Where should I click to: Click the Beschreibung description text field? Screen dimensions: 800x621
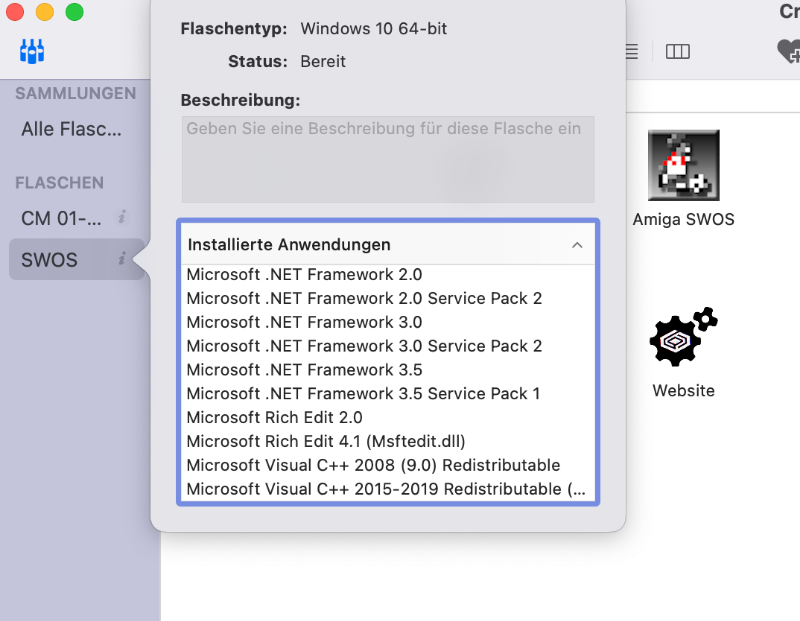pos(388,159)
